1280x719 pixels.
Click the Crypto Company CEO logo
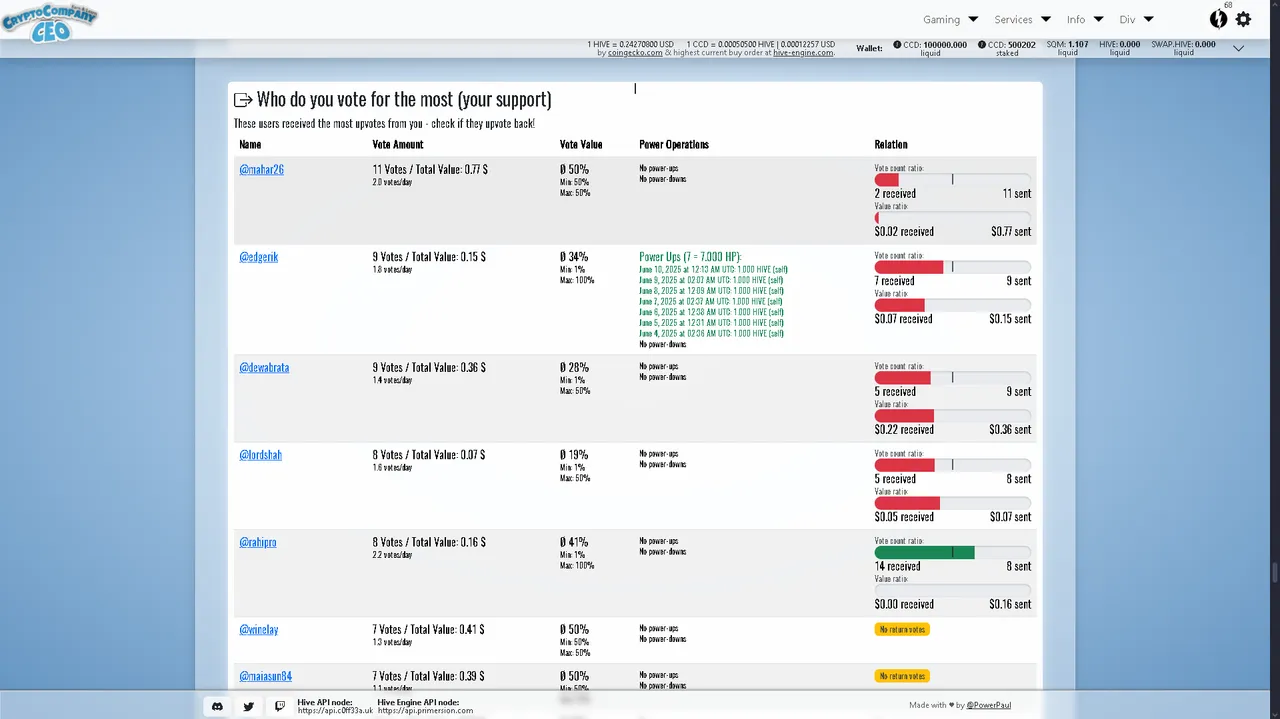click(x=49, y=21)
